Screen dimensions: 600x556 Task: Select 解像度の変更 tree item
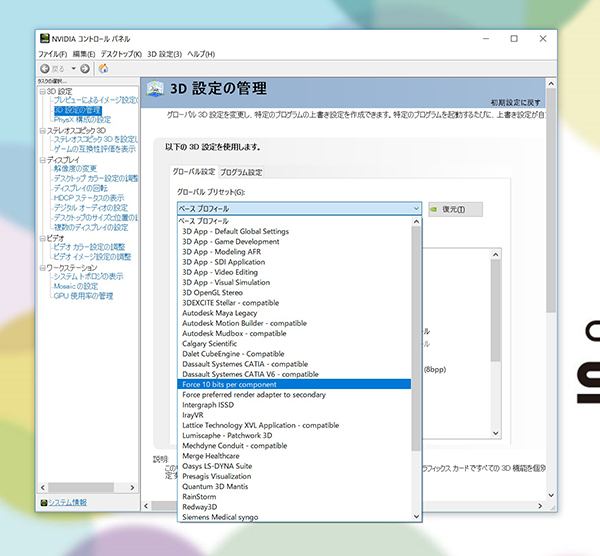click(75, 169)
